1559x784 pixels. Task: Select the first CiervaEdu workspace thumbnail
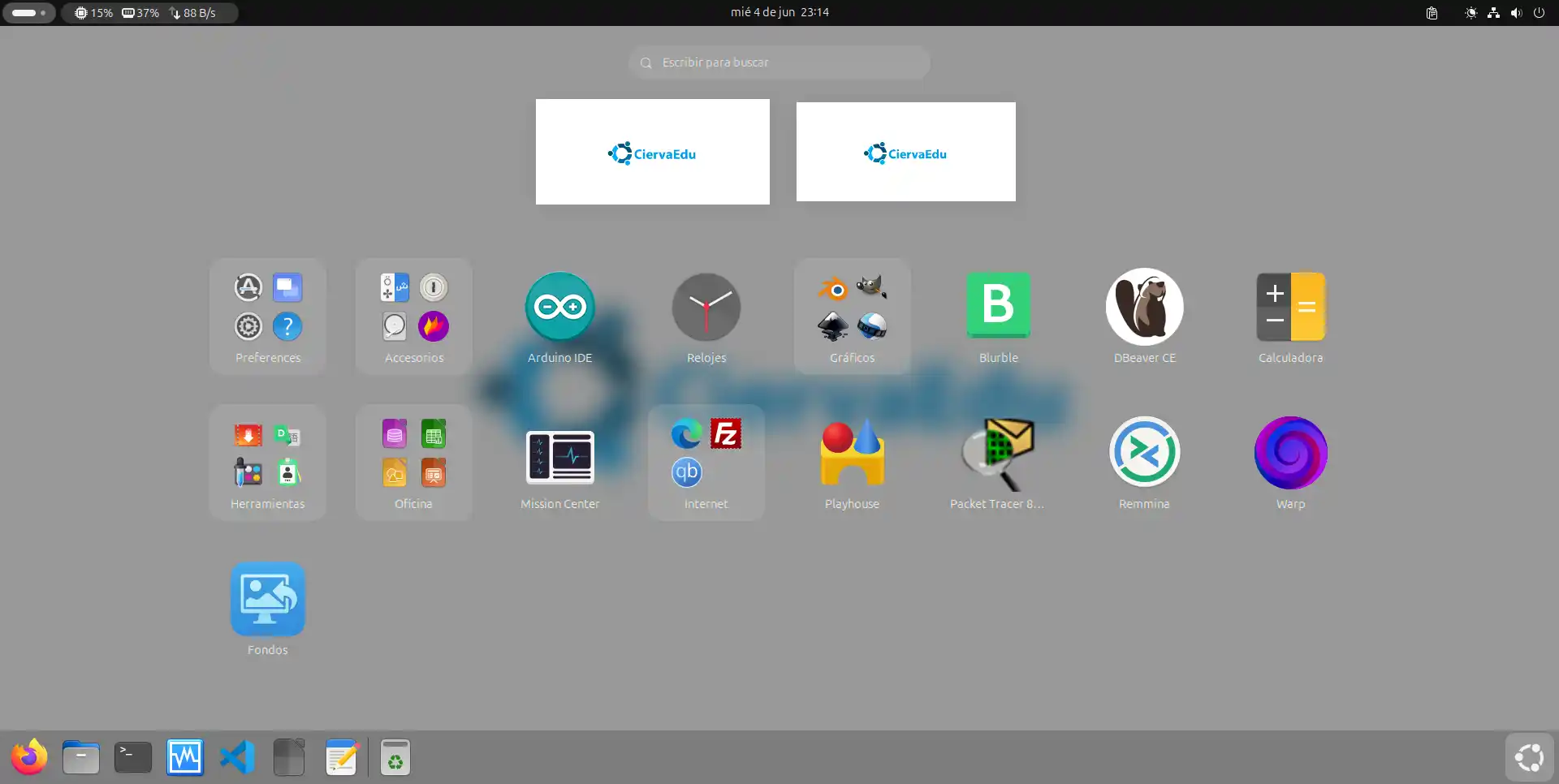tap(652, 152)
